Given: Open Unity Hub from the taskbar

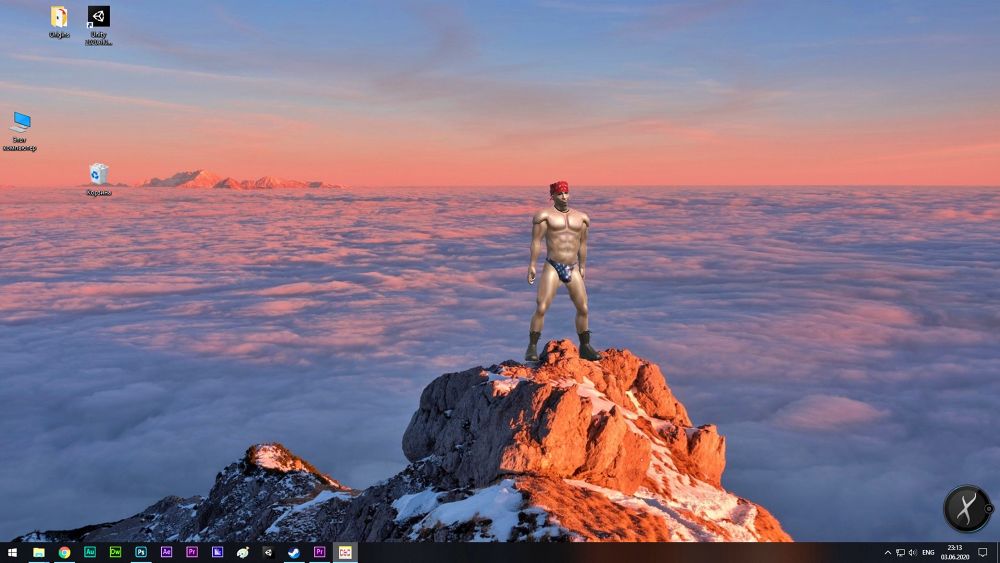Looking at the screenshot, I should click(x=268, y=552).
